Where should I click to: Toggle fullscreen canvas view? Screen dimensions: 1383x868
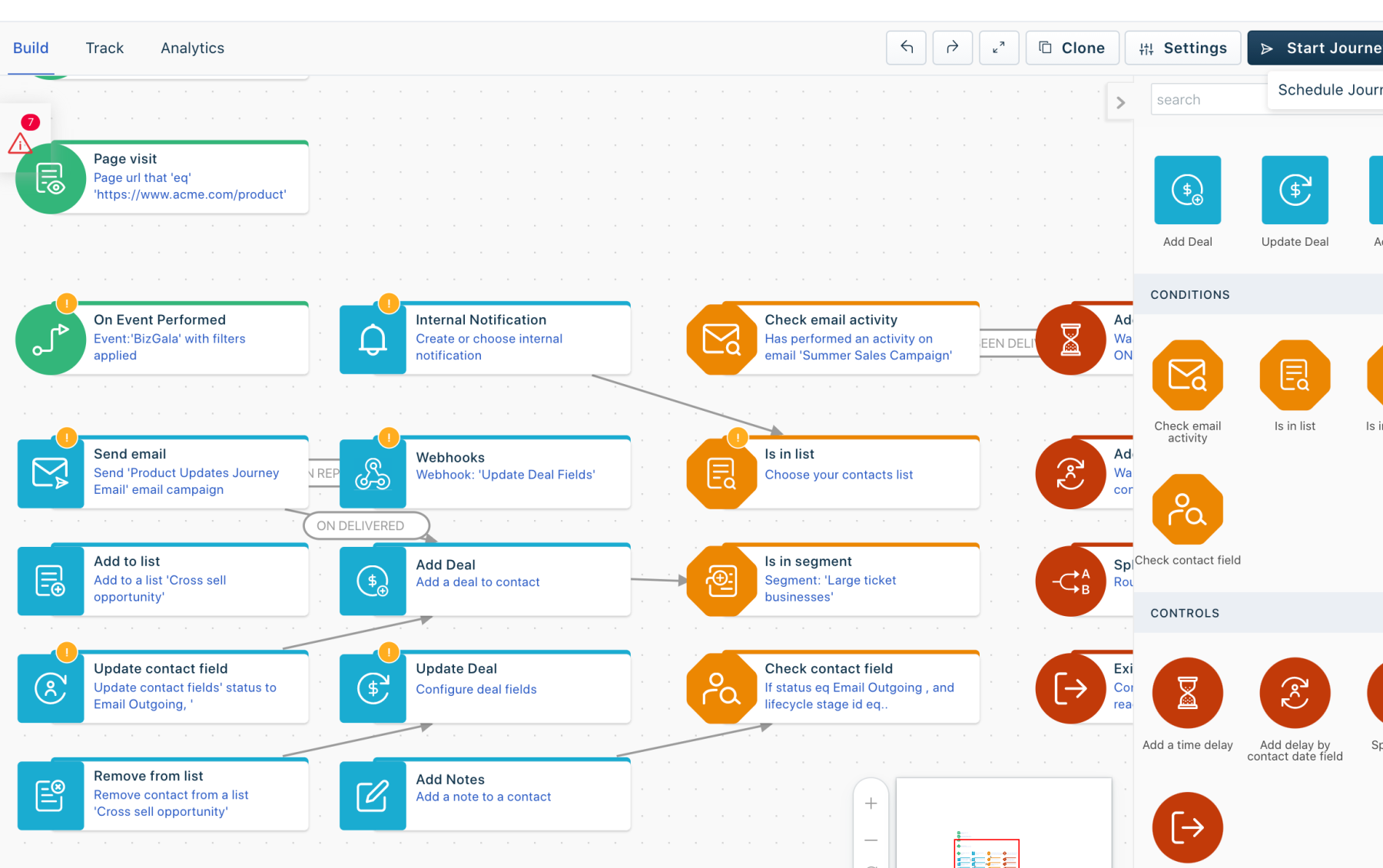[x=999, y=48]
